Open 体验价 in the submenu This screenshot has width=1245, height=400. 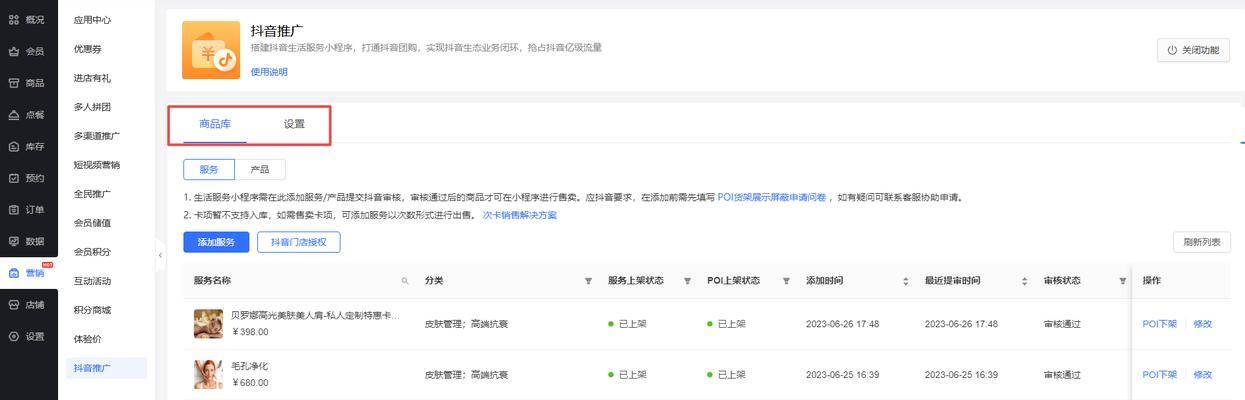[x=87, y=339]
